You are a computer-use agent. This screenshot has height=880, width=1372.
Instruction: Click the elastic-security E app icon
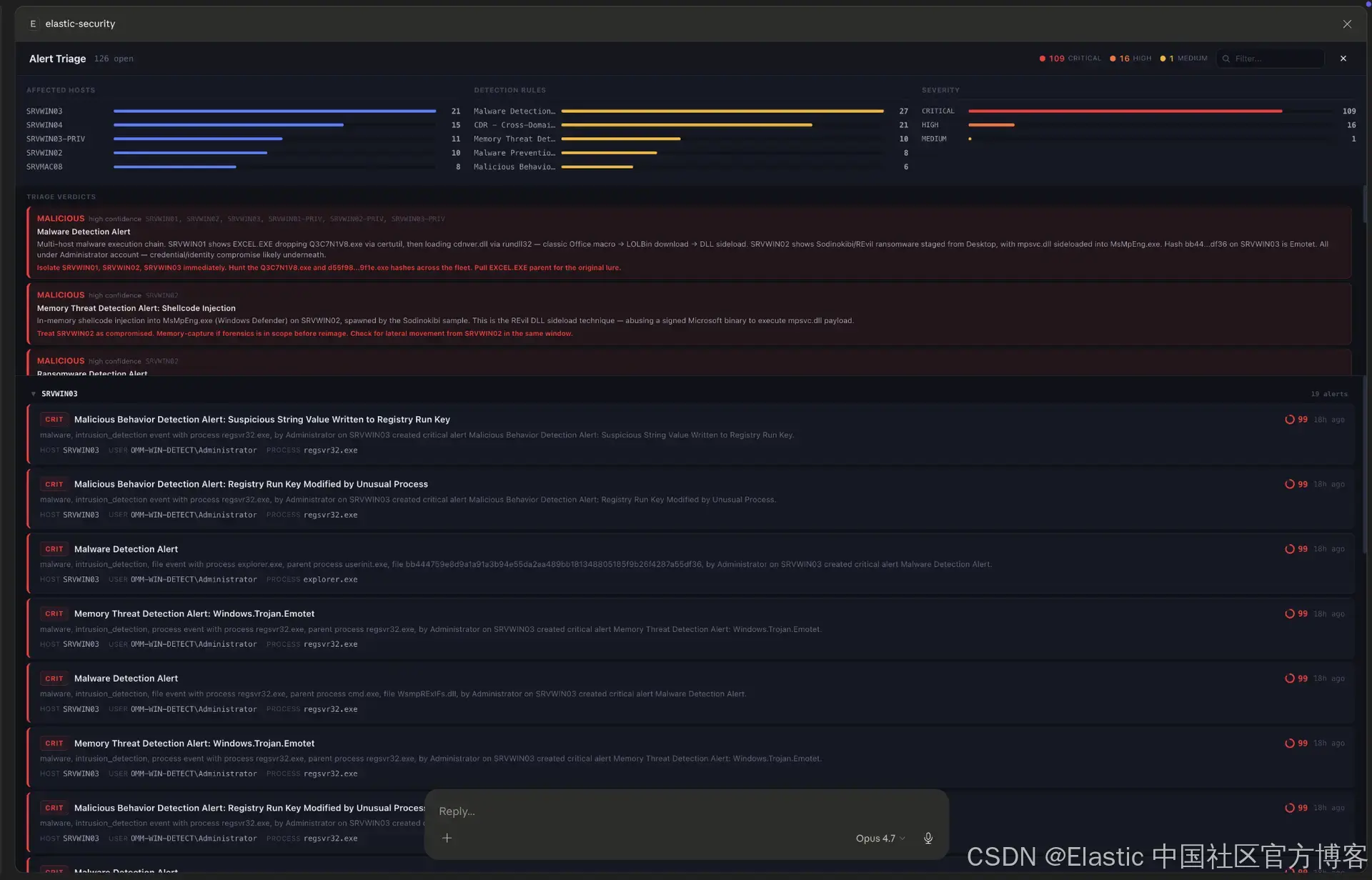[33, 24]
